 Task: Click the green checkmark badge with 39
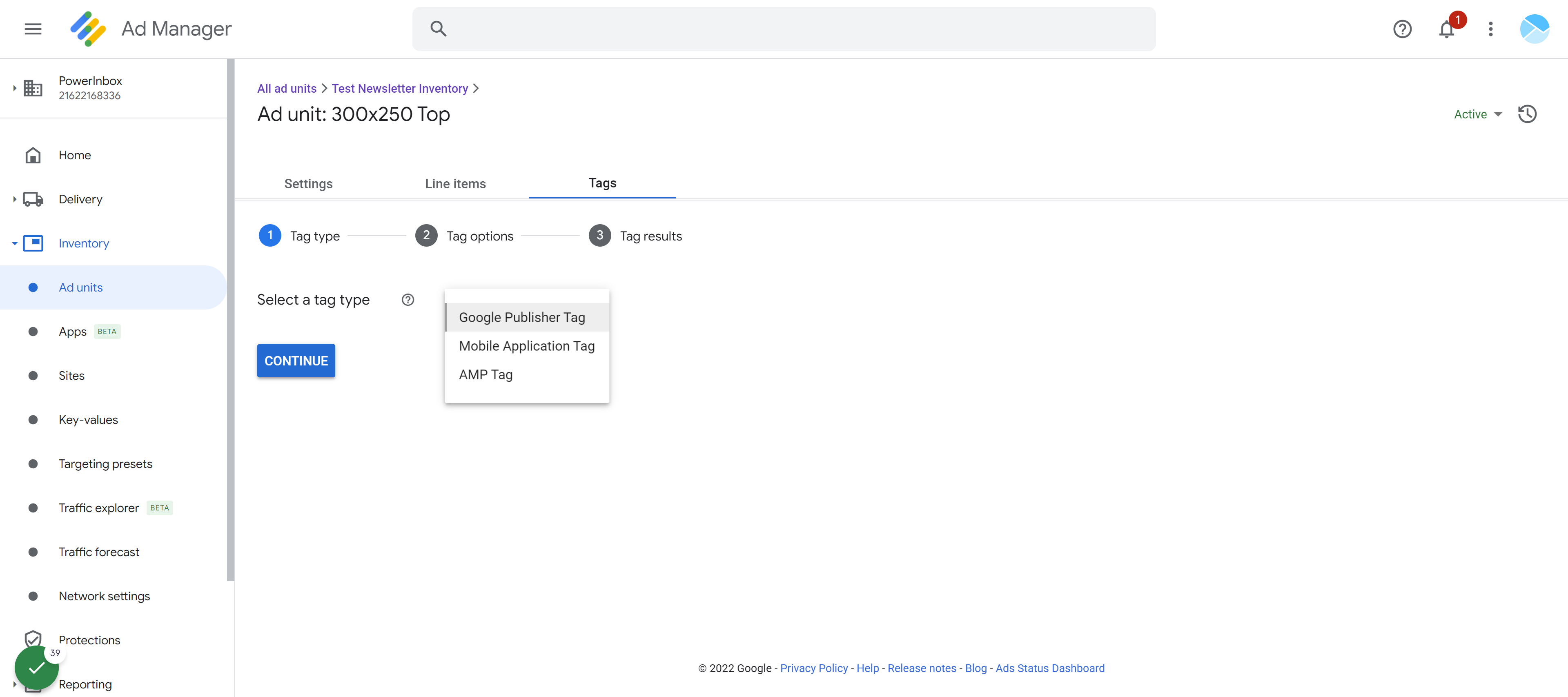pyautogui.click(x=36, y=667)
